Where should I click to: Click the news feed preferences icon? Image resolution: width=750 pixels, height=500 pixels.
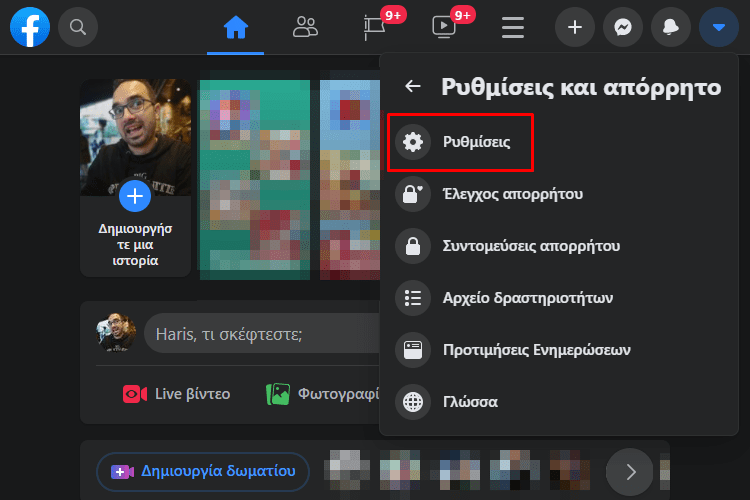413,350
